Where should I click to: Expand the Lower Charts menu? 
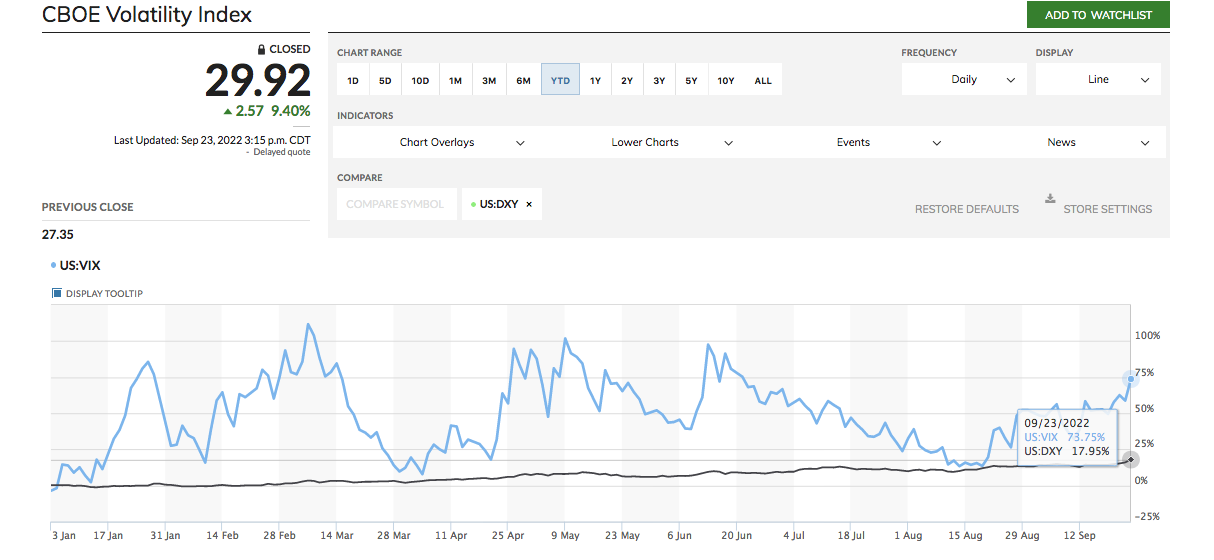[671, 143]
